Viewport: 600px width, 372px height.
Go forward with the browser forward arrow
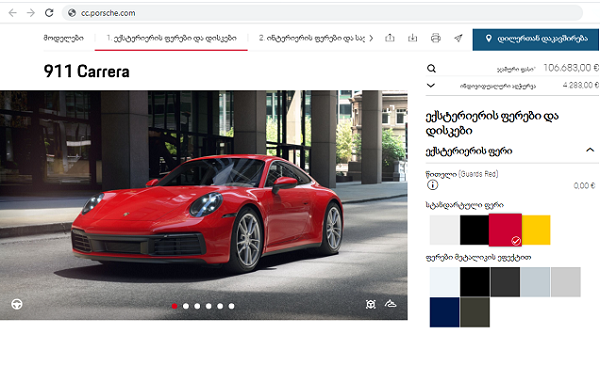(x=31, y=13)
